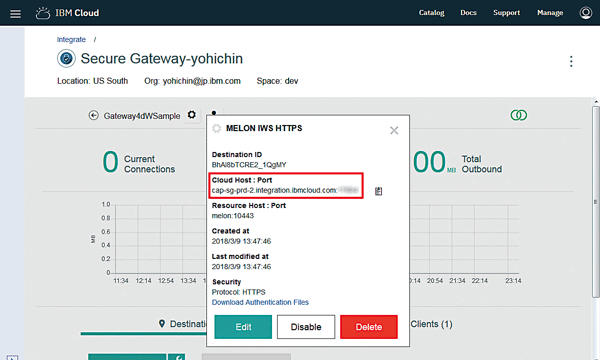Select the Destination ID value BhAl8bTCRE2_1QgMY

[x=249, y=165]
